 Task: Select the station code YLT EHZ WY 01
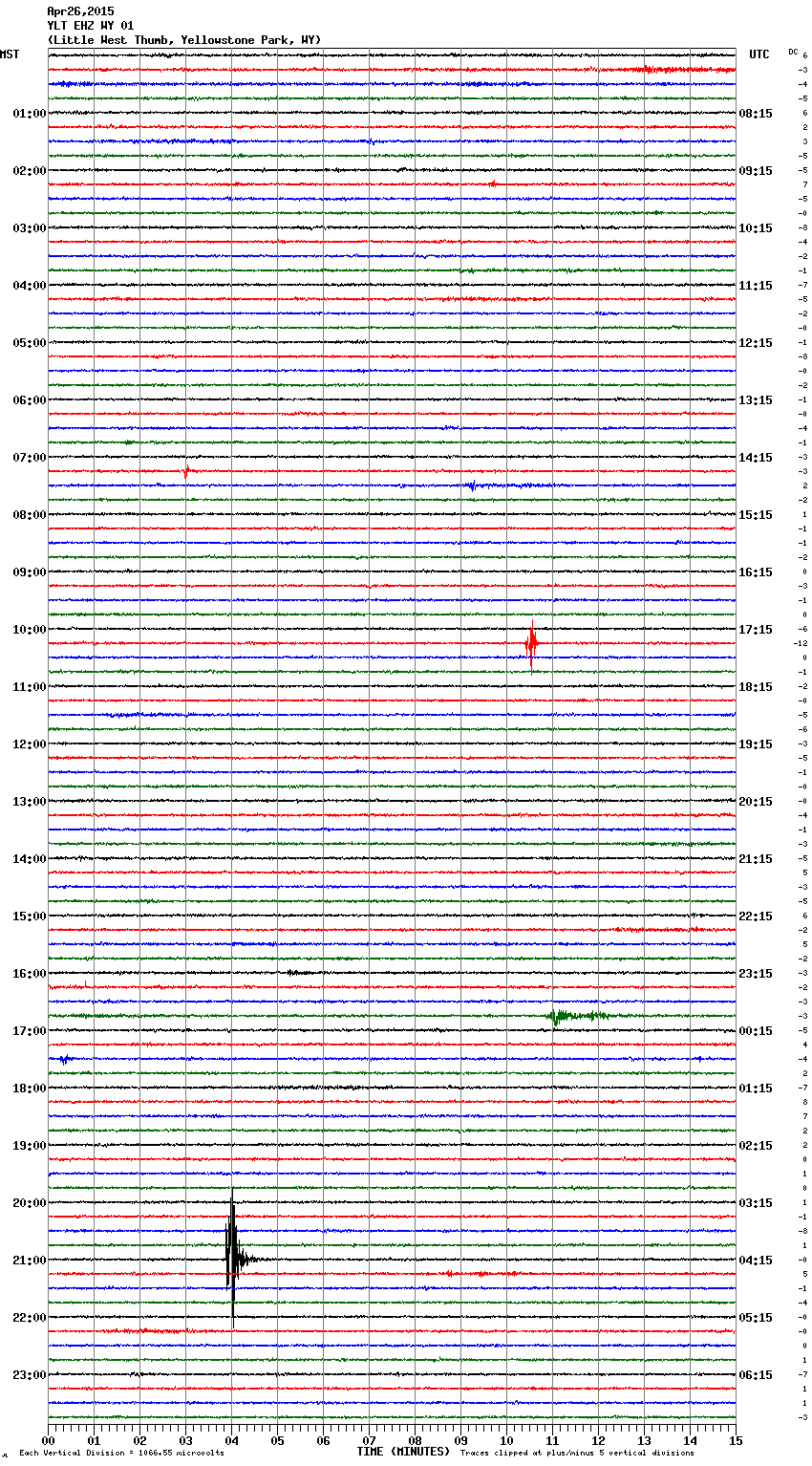(91, 26)
